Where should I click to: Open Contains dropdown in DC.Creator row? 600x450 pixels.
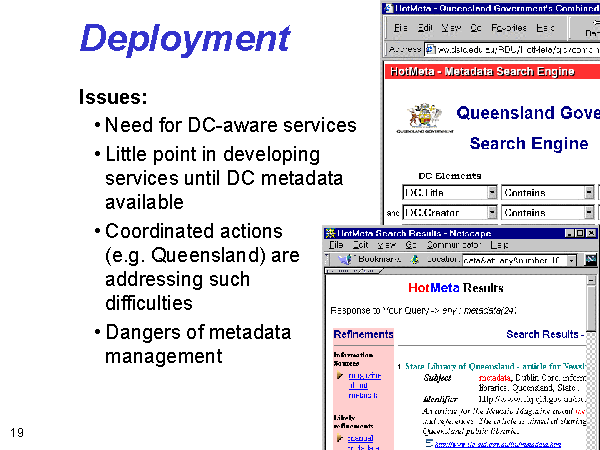pos(589,212)
